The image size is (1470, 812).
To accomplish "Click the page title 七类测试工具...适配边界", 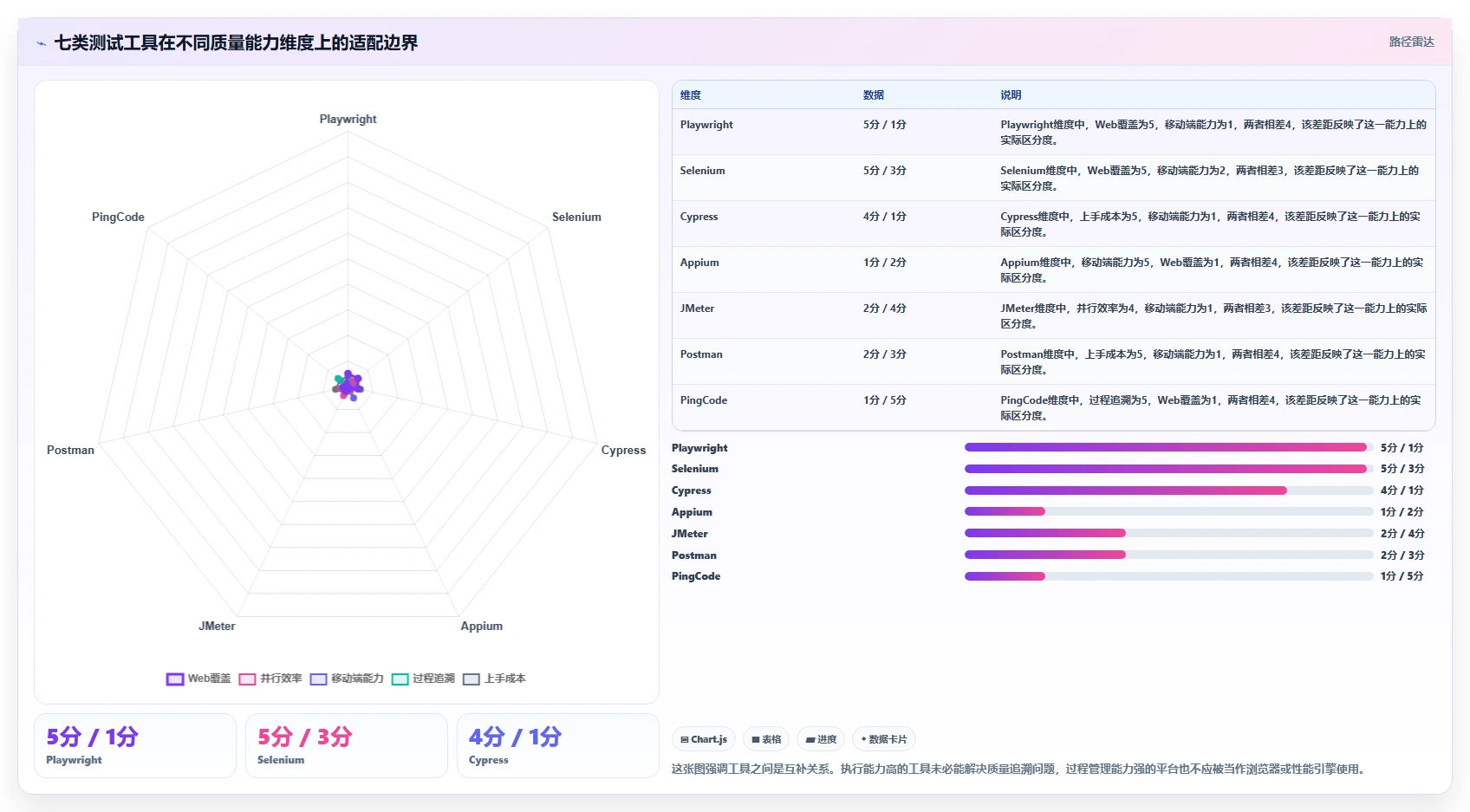I will click(x=236, y=42).
